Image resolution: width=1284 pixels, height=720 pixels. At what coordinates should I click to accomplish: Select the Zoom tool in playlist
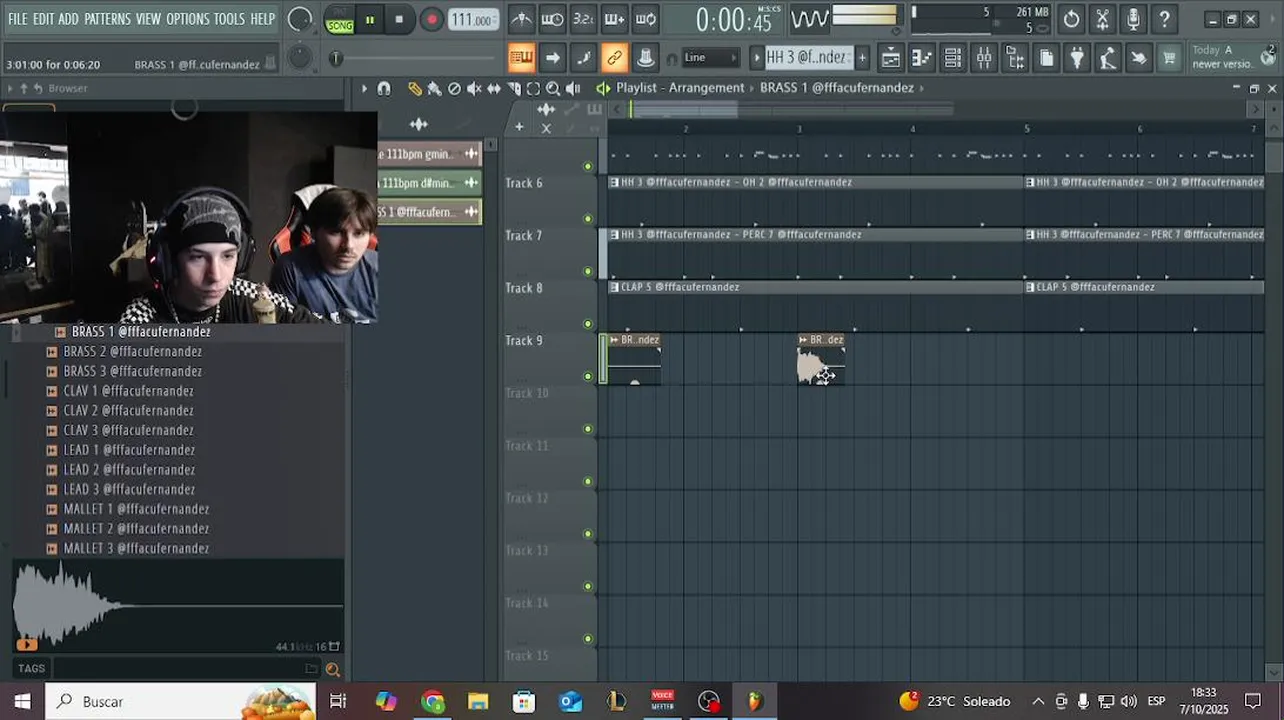click(553, 88)
